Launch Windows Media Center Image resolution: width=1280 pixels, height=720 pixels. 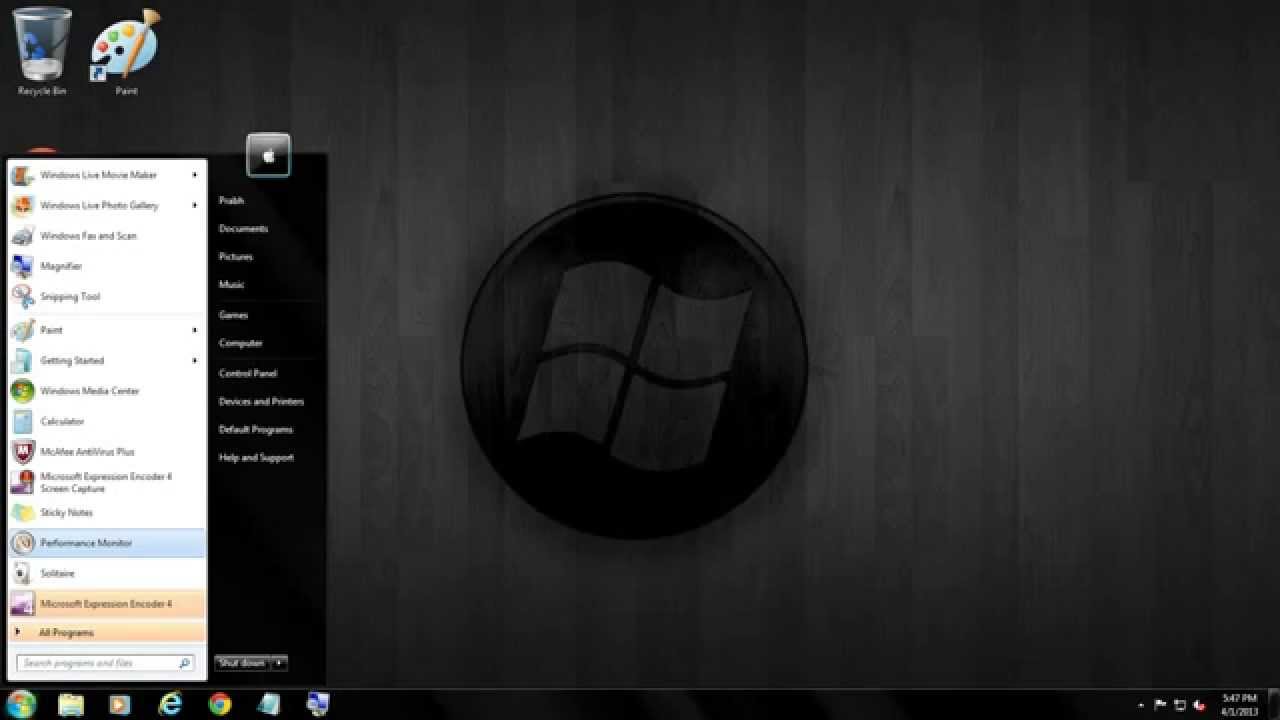click(x=106, y=391)
